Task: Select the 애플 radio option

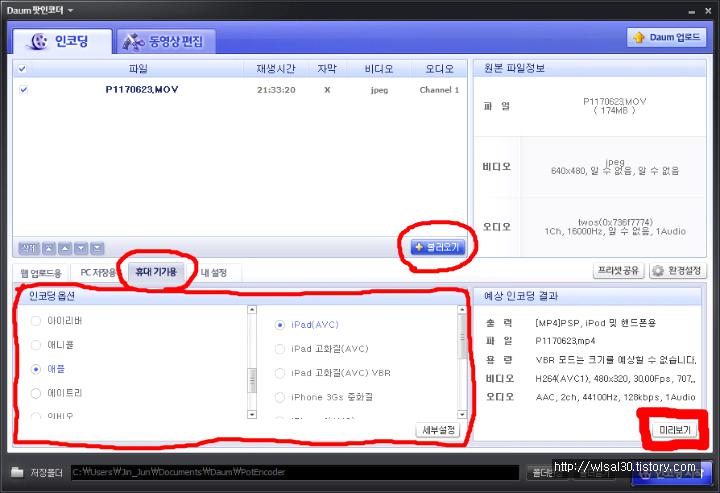Action: pyautogui.click(x=36, y=369)
